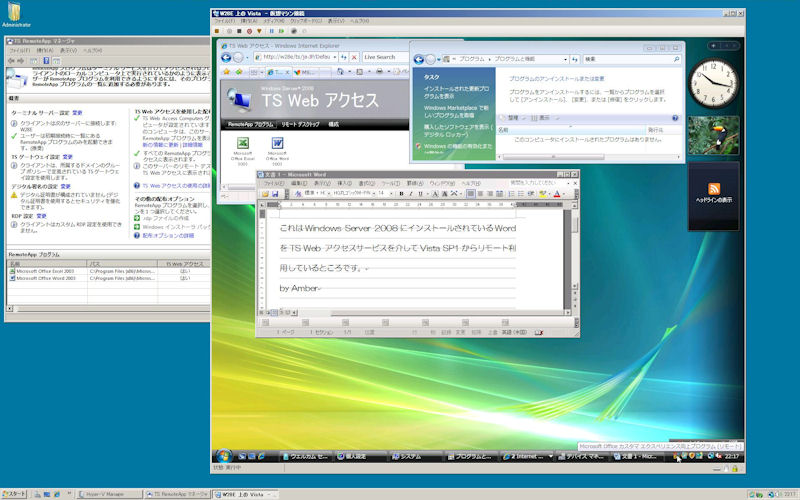Screen dimensions: 800x500
Task: Open the font name dropdown in Word
Action: tap(373, 193)
